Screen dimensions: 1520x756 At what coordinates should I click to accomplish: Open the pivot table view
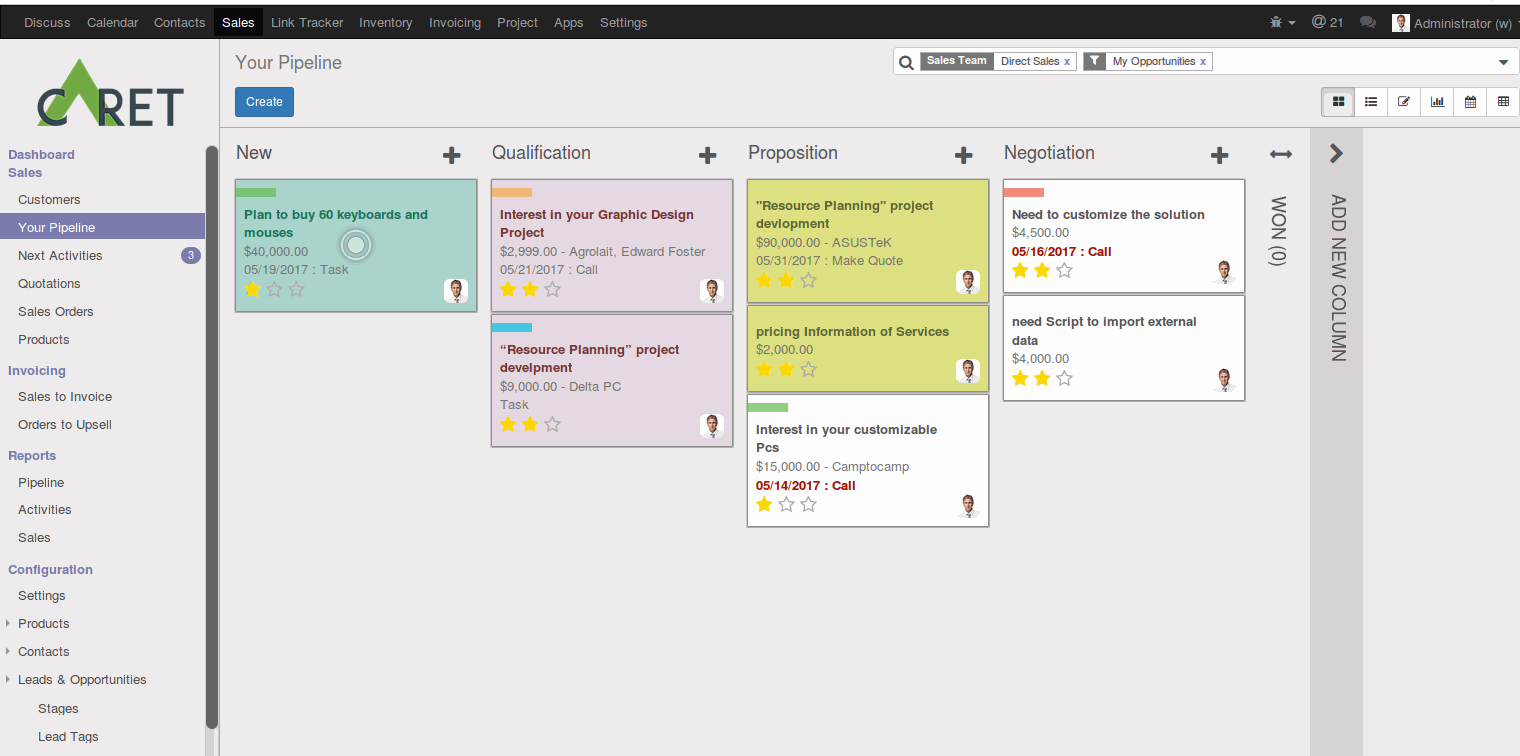tap(1503, 101)
